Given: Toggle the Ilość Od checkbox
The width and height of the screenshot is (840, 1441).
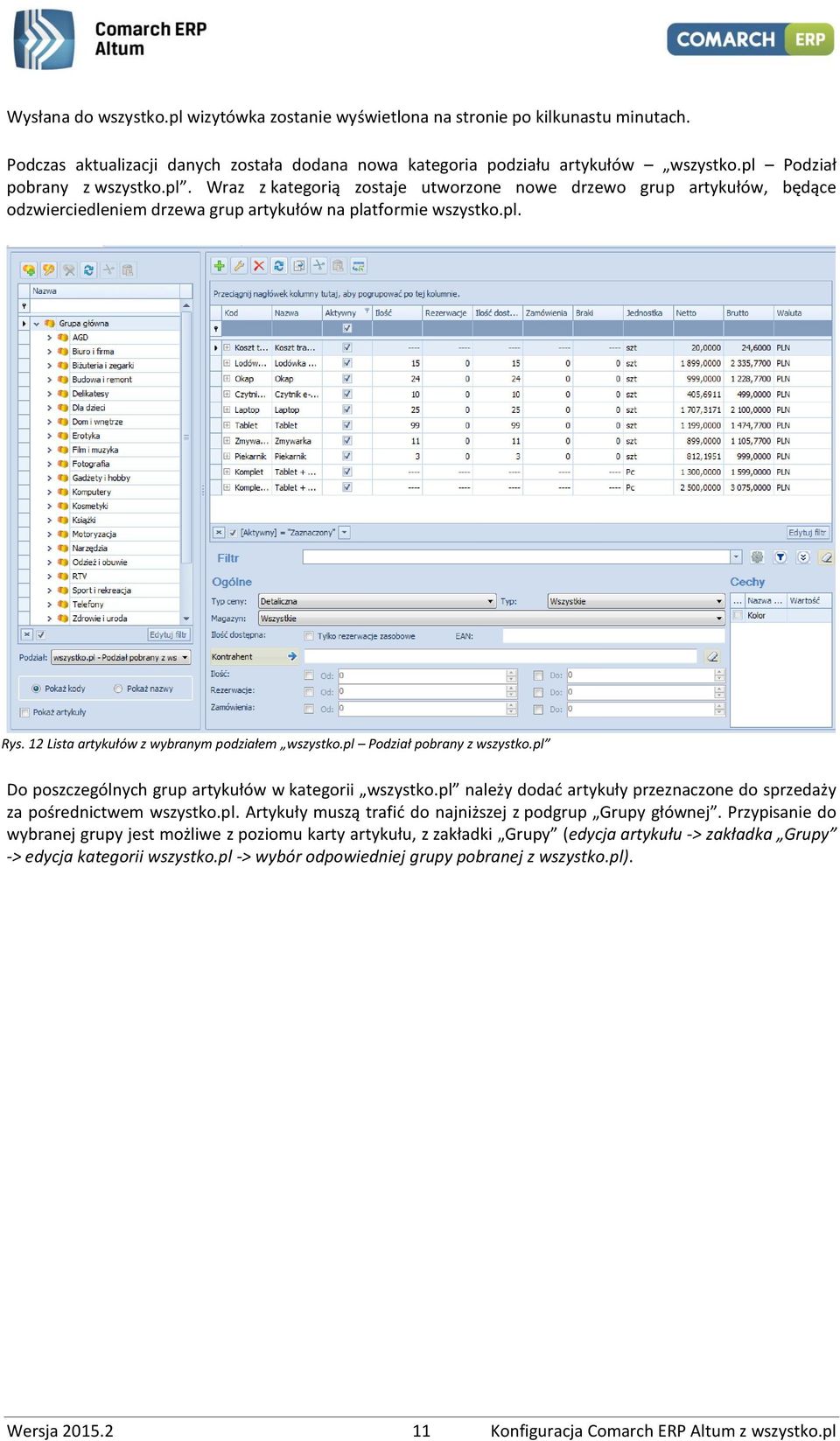Looking at the screenshot, I should [309, 675].
